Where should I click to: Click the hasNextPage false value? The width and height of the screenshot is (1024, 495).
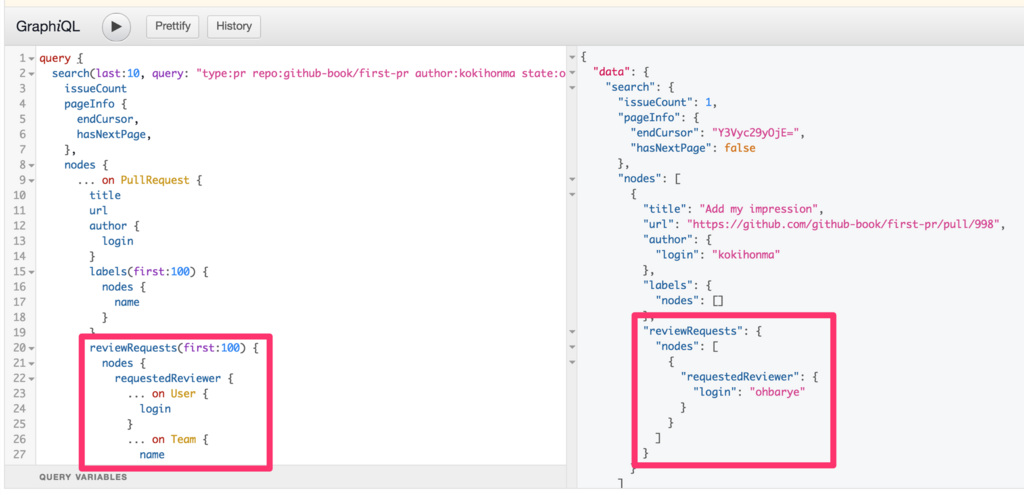click(x=740, y=148)
